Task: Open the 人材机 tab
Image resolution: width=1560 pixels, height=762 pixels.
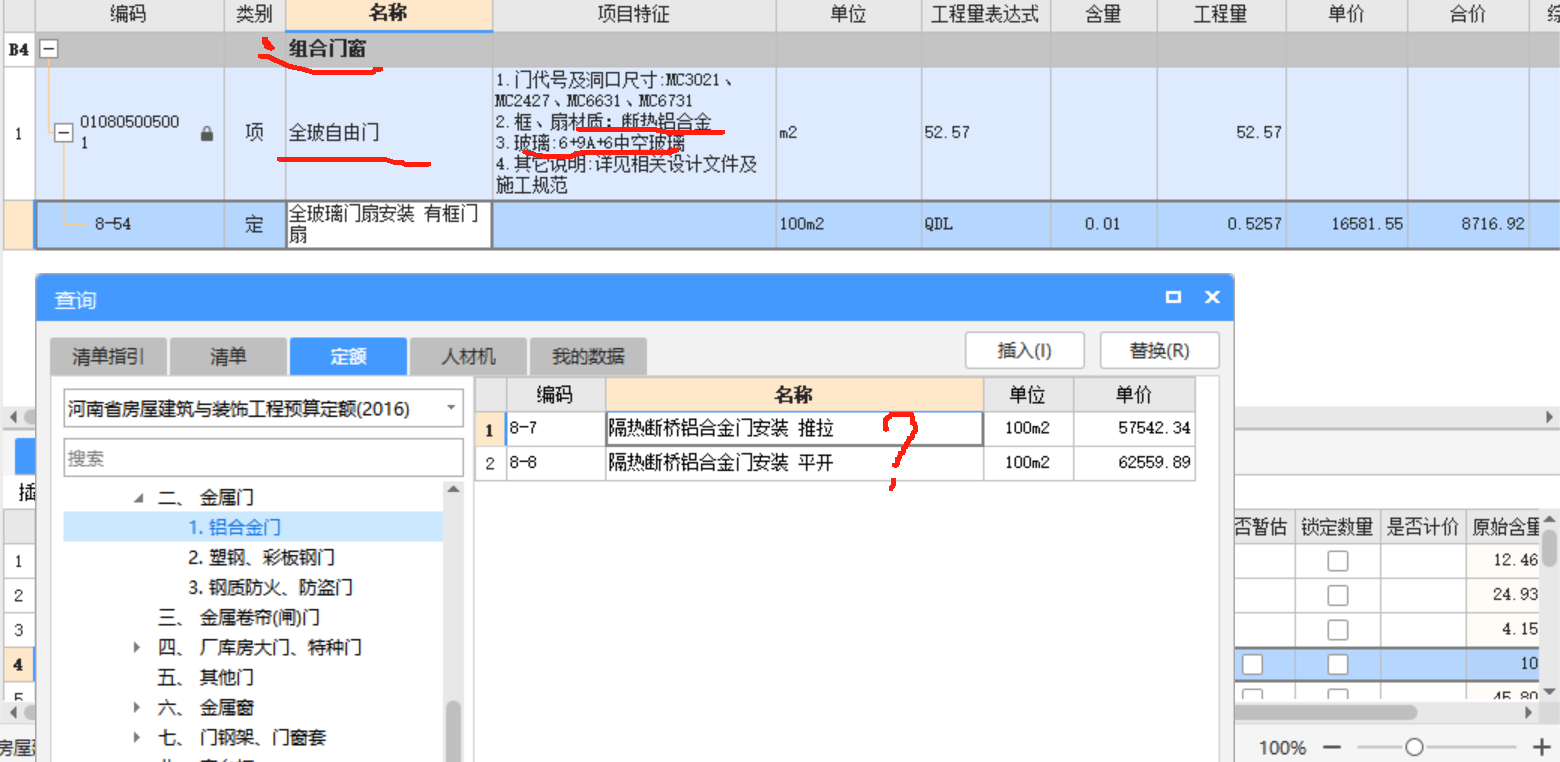Action: click(468, 356)
